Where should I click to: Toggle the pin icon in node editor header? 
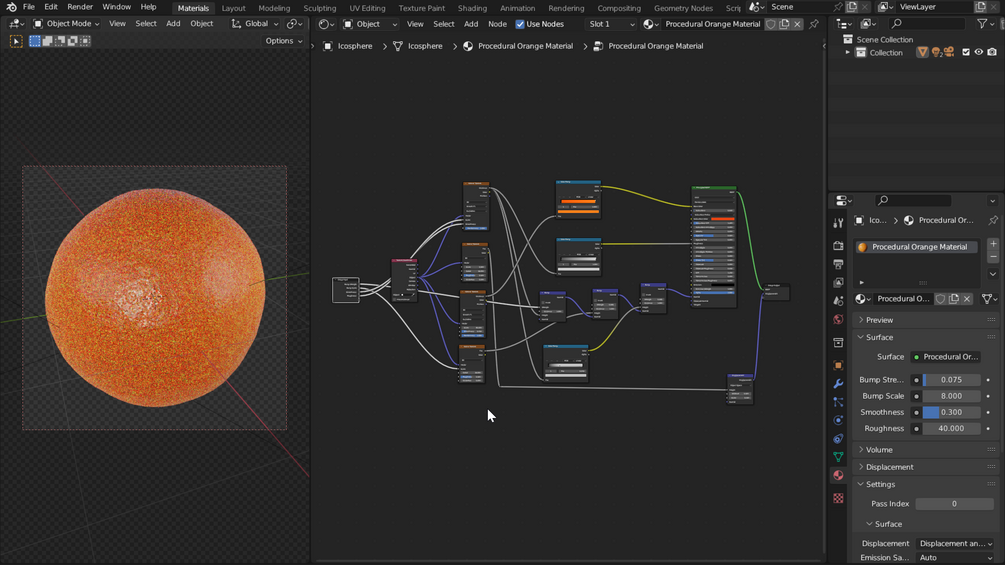[x=814, y=24]
